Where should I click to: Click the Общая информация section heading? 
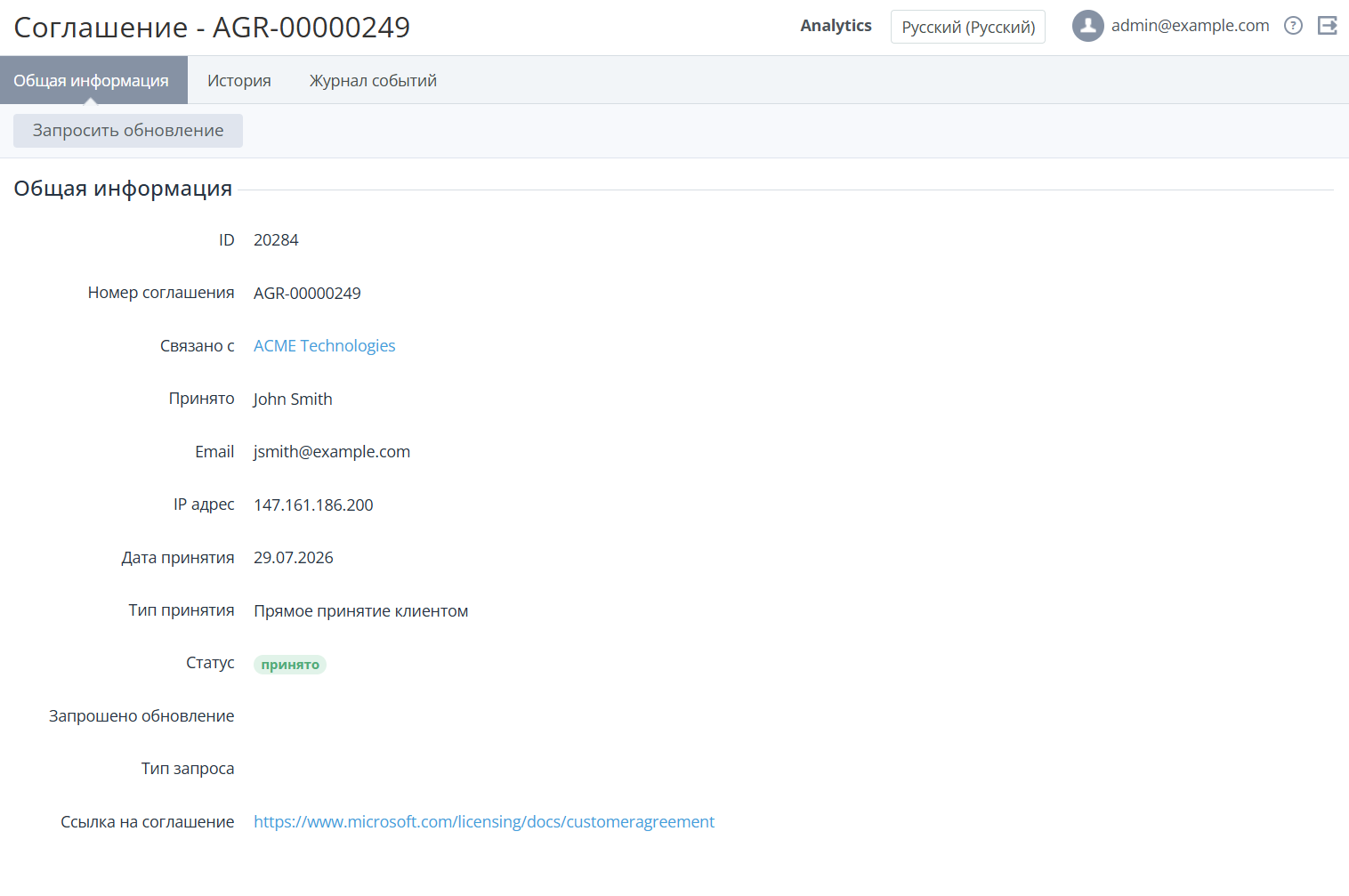click(x=123, y=189)
